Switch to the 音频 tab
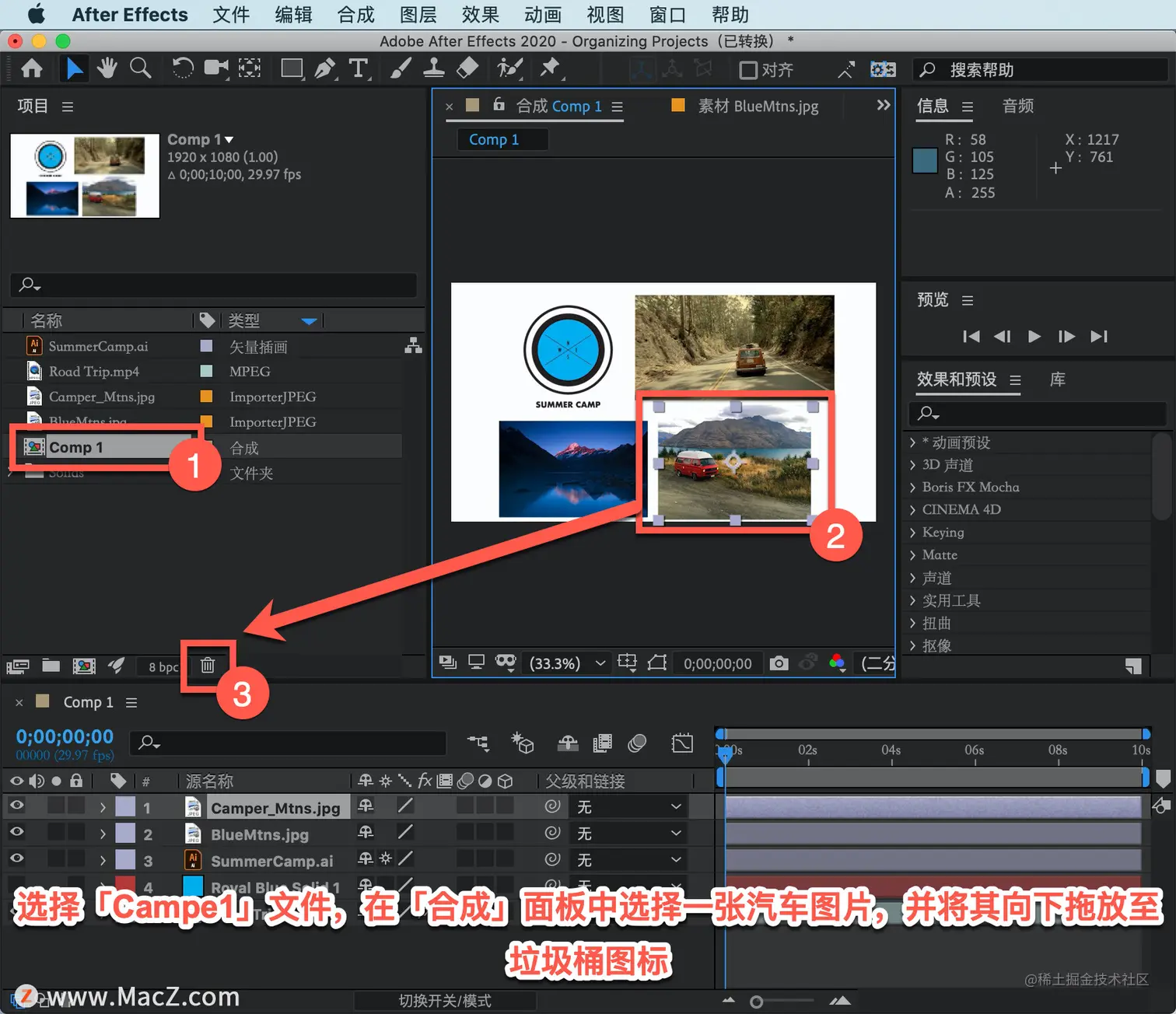The width and height of the screenshot is (1176, 1014). tap(1018, 106)
